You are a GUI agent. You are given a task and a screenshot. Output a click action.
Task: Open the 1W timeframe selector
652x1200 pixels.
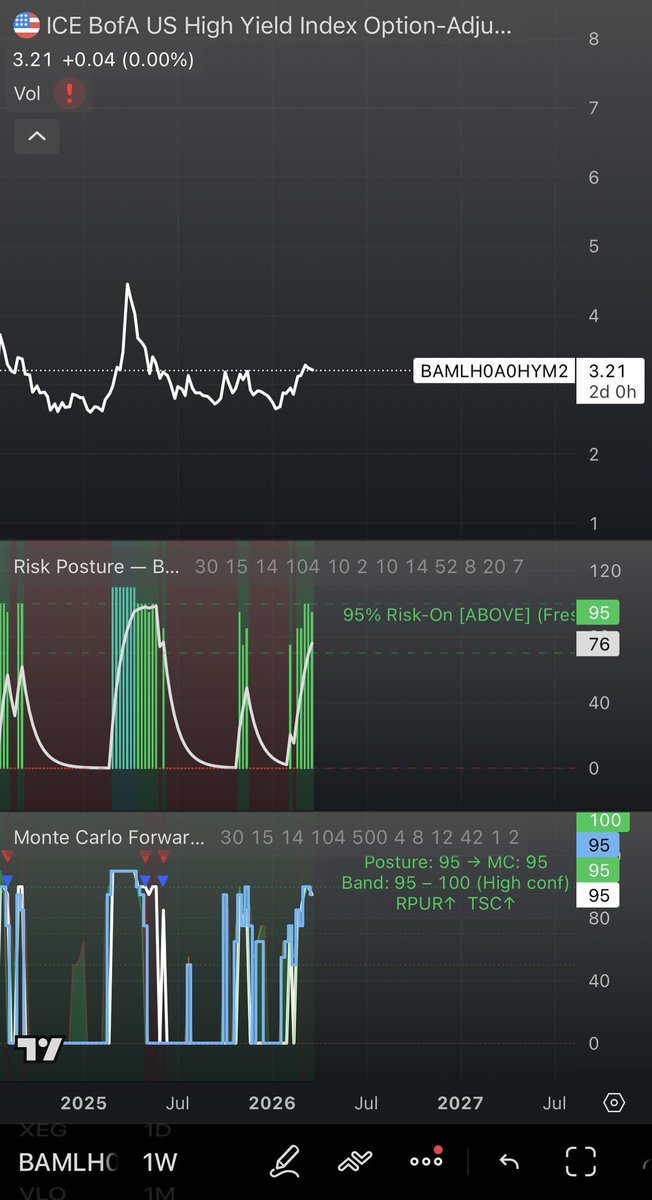160,1162
